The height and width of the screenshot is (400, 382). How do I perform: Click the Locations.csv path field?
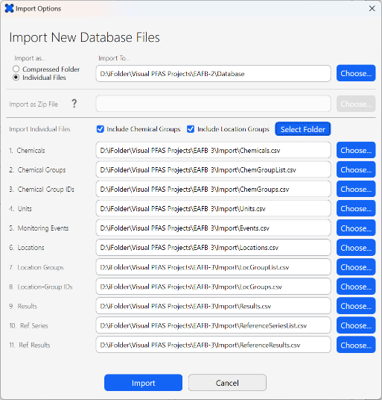point(213,248)
